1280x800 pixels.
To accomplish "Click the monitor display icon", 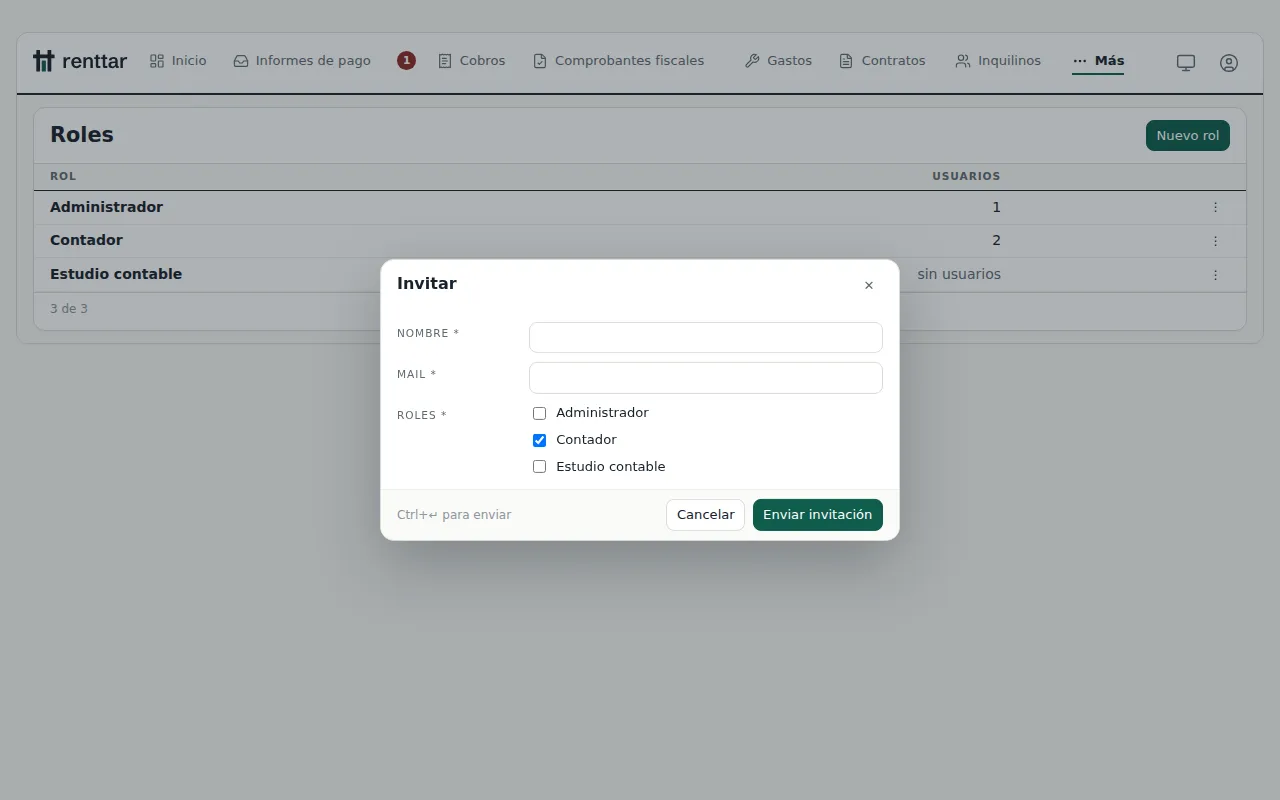I will (x=1186, y=62).
